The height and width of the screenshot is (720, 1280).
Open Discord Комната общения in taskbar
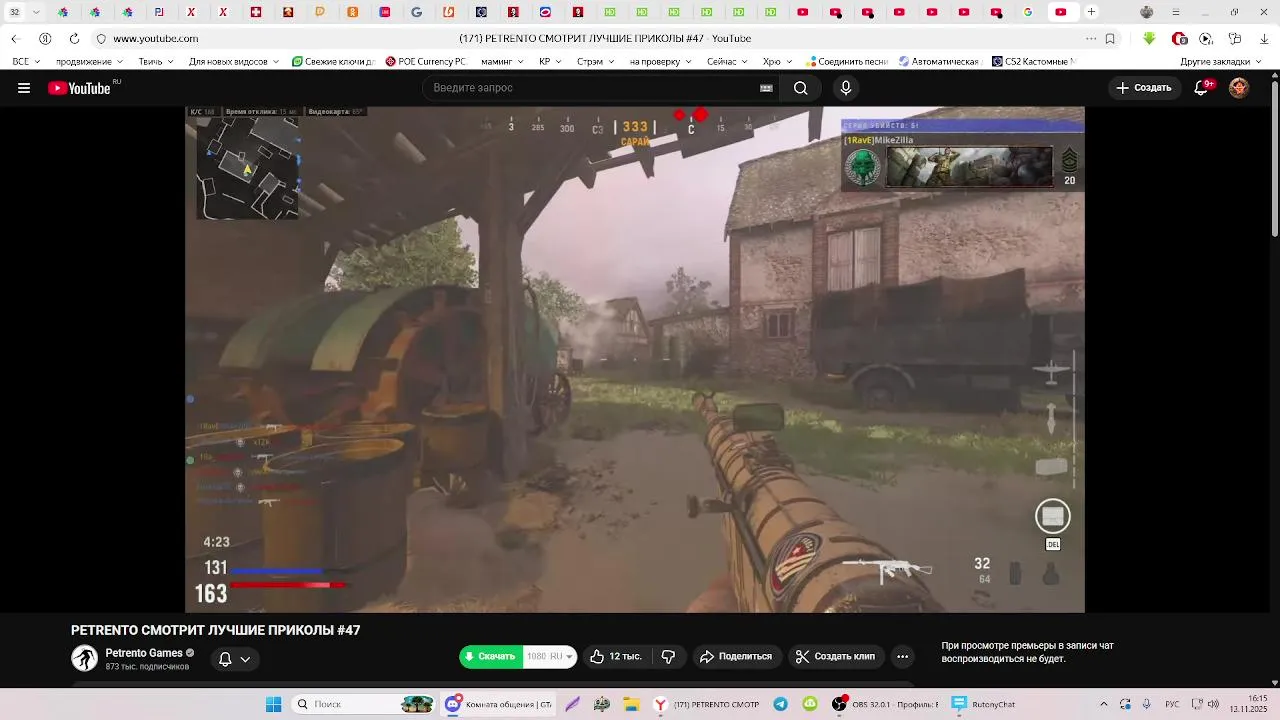click(x=499, y=704)
